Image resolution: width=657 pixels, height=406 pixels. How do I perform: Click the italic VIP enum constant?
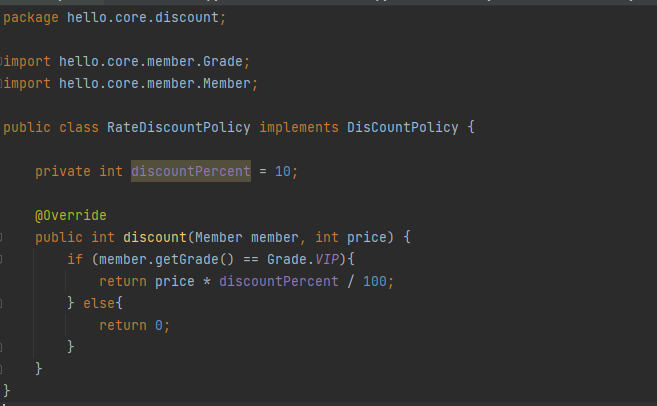pyautogui.click(x=327, y=259)
